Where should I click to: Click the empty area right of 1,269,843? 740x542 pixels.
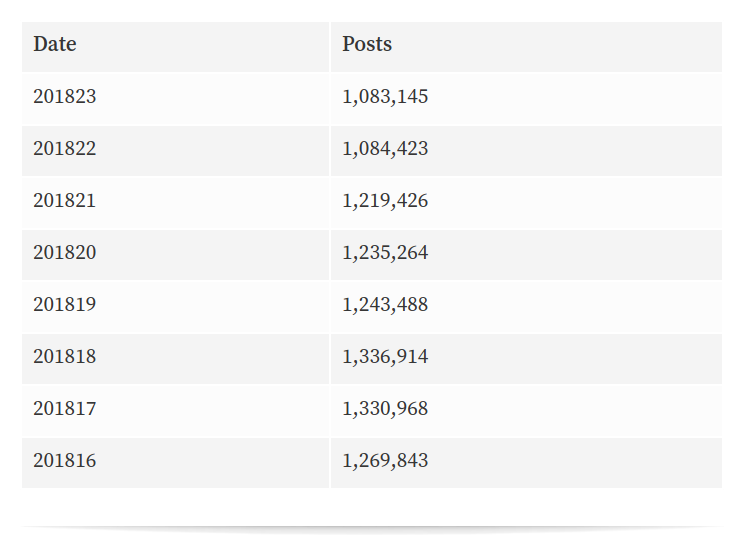pyautogui.click(x=576, y=463)
